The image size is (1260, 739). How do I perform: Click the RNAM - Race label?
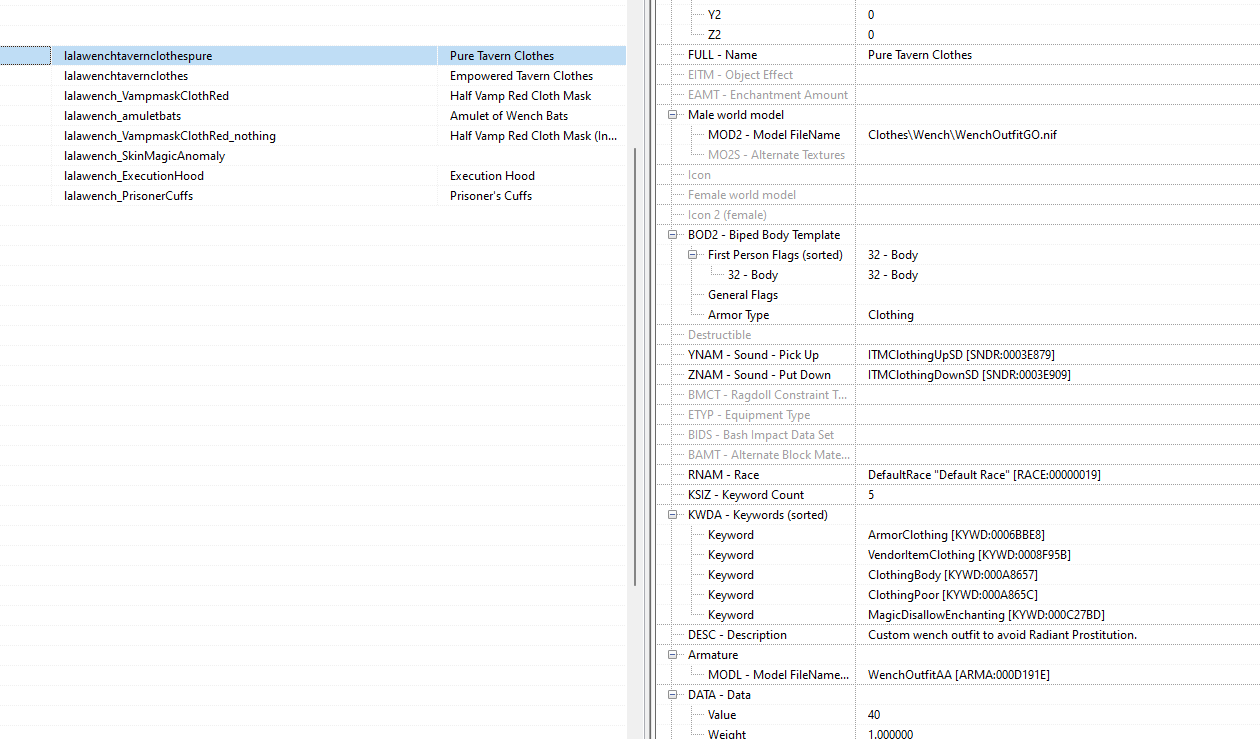point(723,475)
